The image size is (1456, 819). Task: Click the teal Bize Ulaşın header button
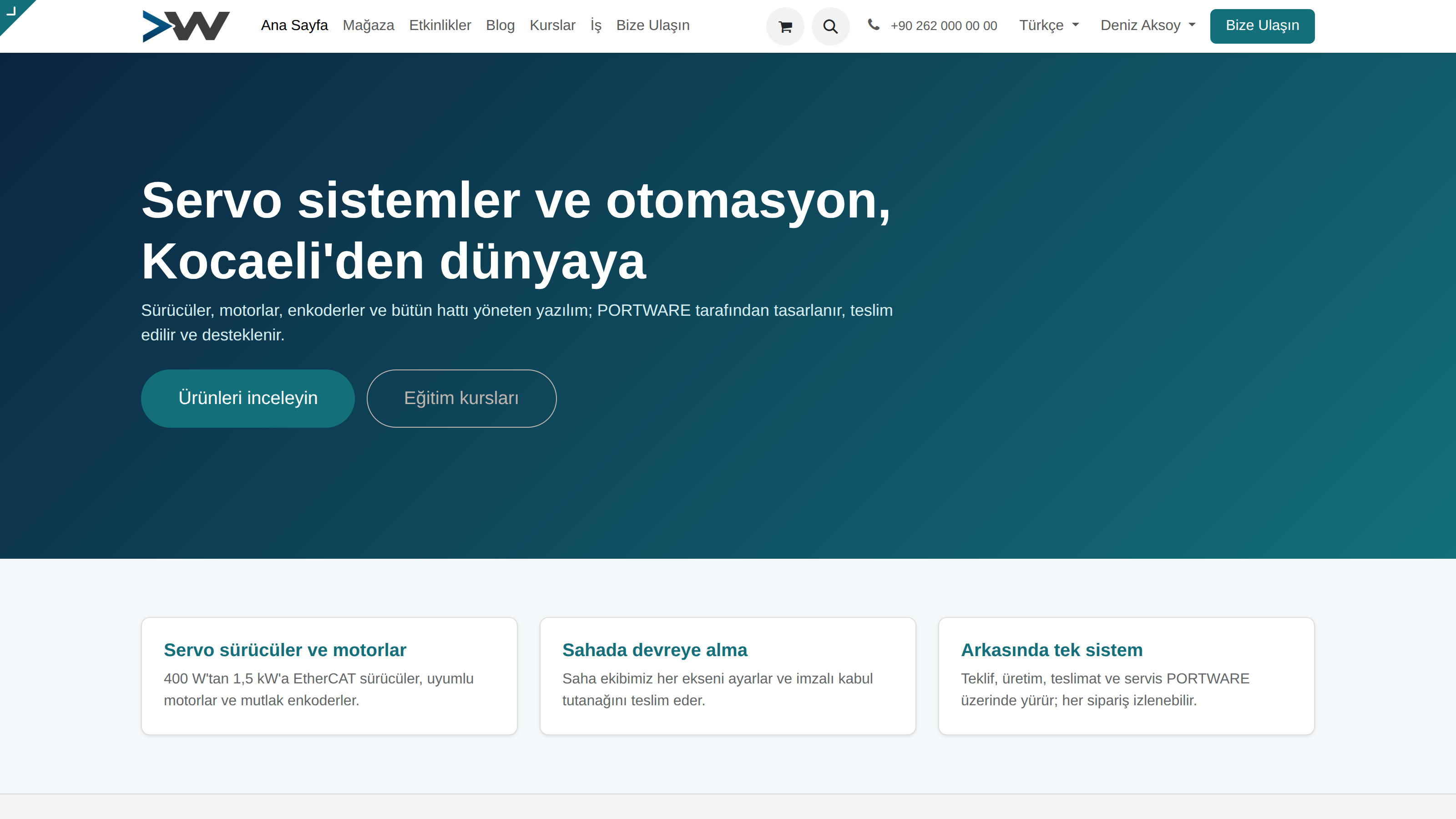click(x=1262, y=26)
